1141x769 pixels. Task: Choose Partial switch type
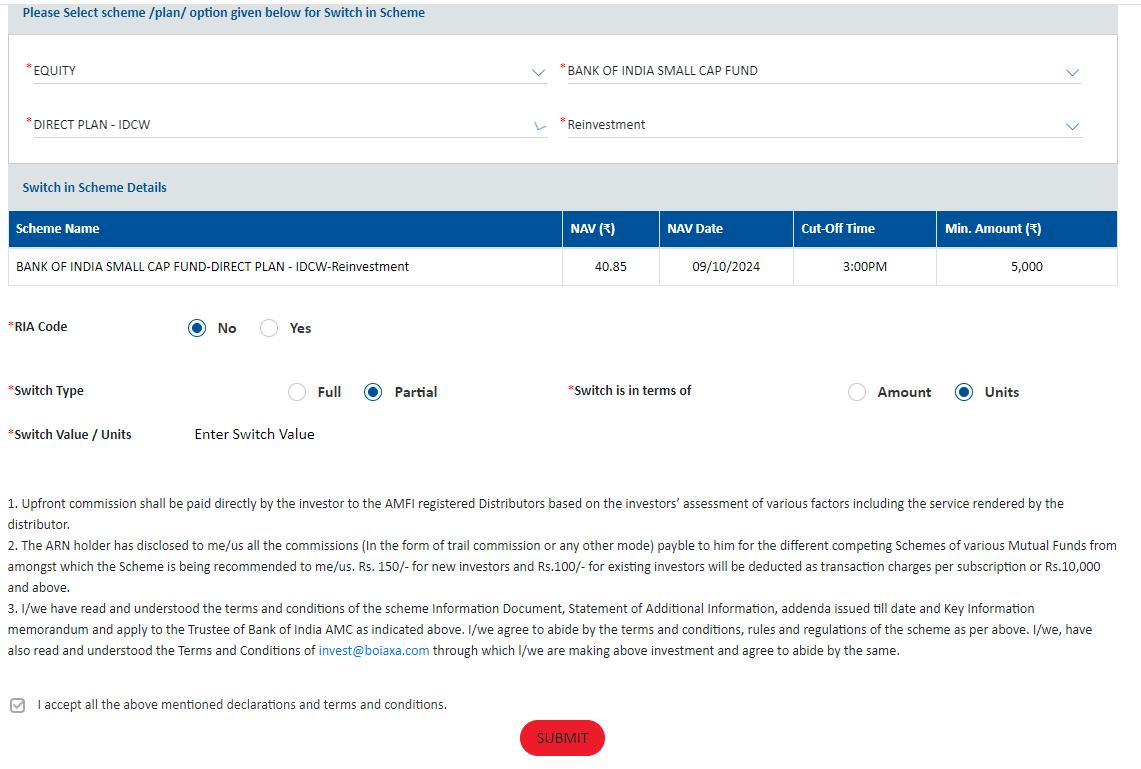(373, 392)
